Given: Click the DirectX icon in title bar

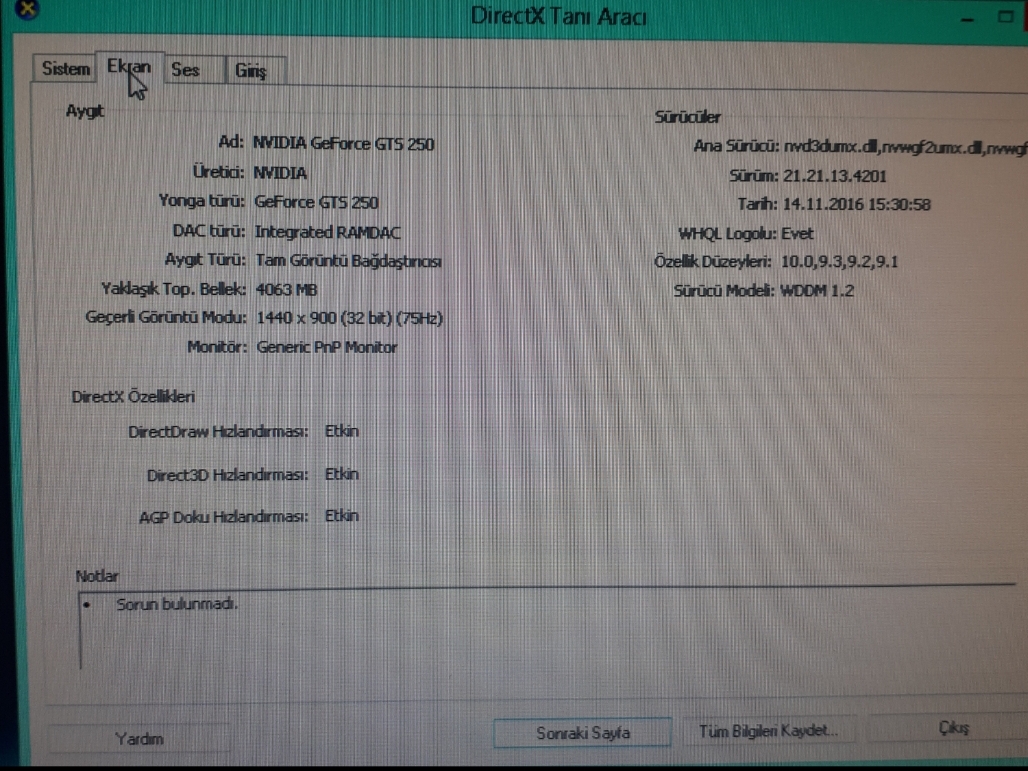Looking at the screenshot, I should [27, 9].
